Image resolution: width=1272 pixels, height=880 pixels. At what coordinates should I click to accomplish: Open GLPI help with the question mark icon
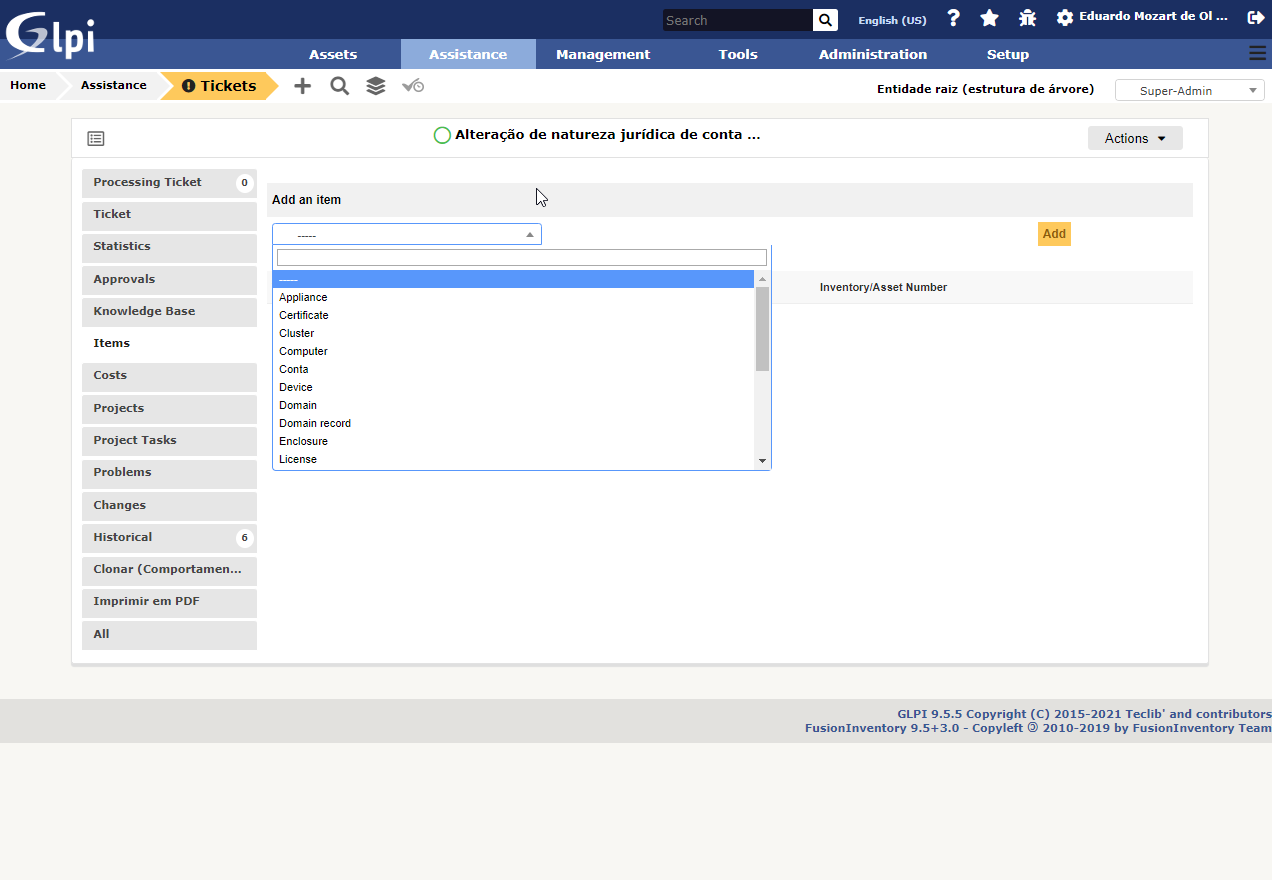click(x=953, y=18)
